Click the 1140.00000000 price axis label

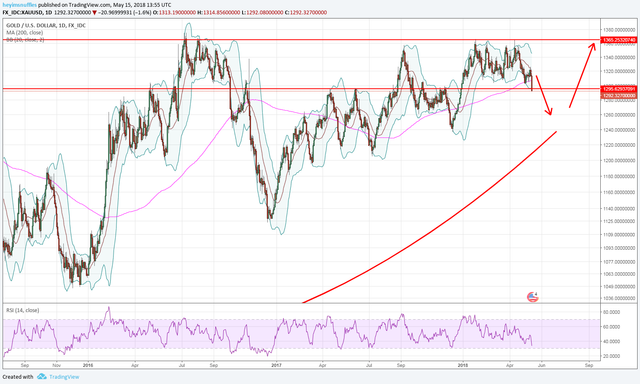pos(619,209)
